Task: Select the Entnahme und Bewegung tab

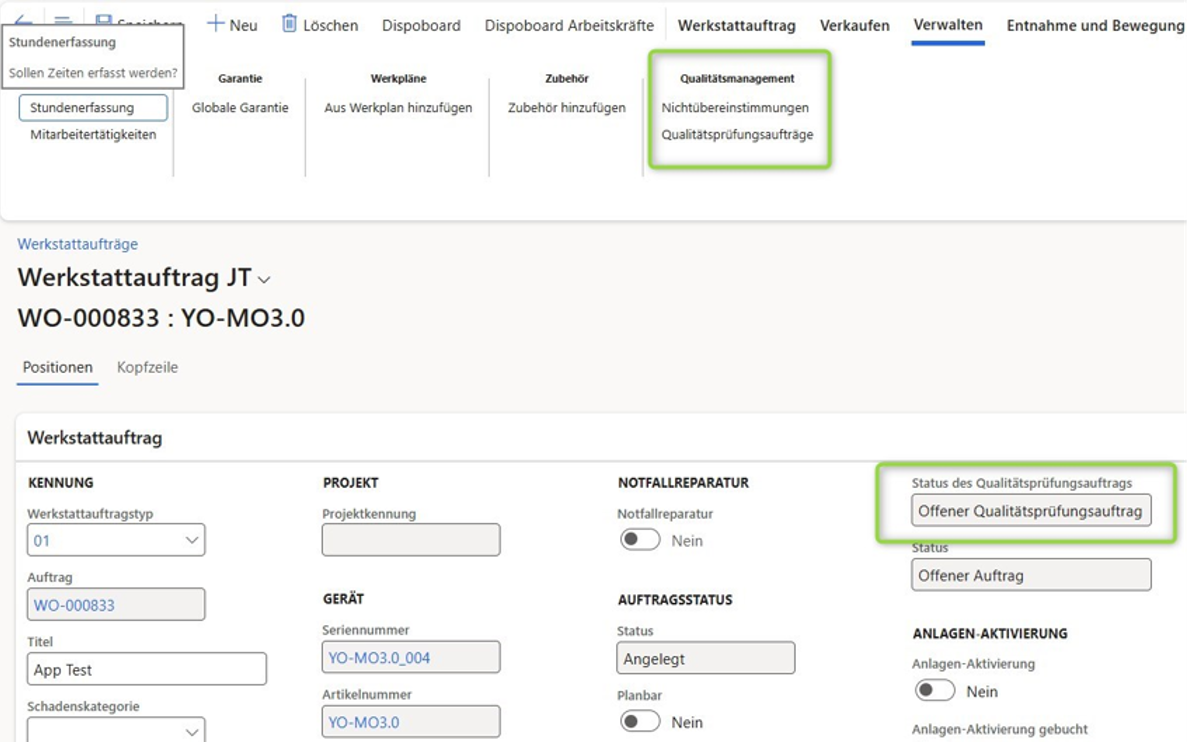Action: [1094, 25]
